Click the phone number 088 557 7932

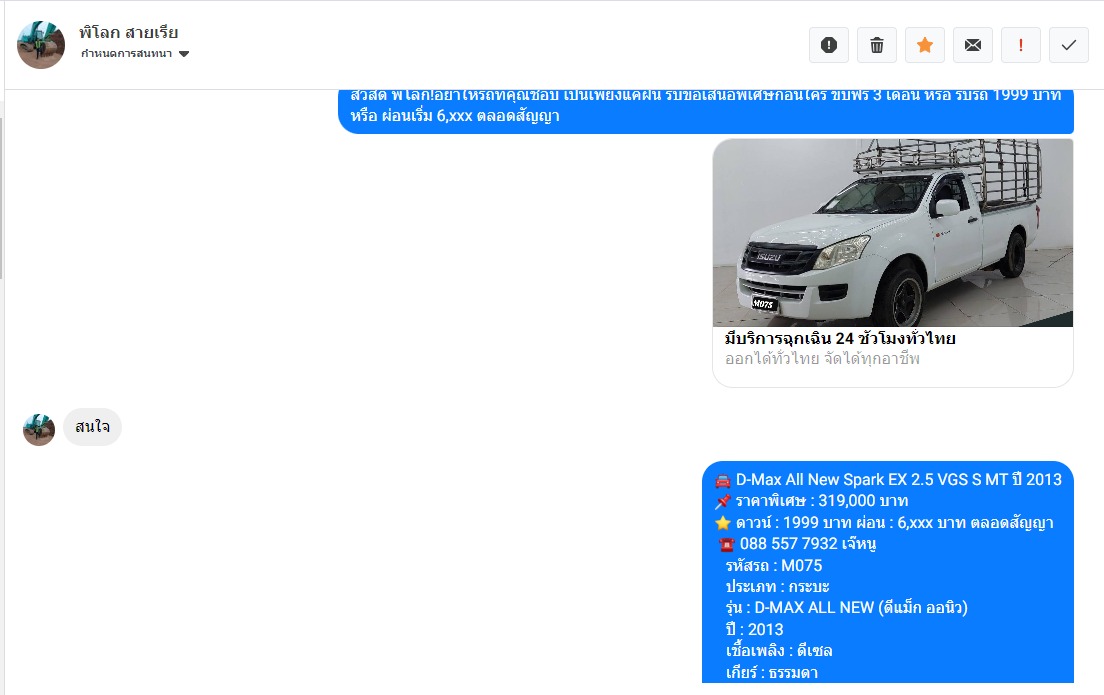pyautogui.click(x=789, y=544)
